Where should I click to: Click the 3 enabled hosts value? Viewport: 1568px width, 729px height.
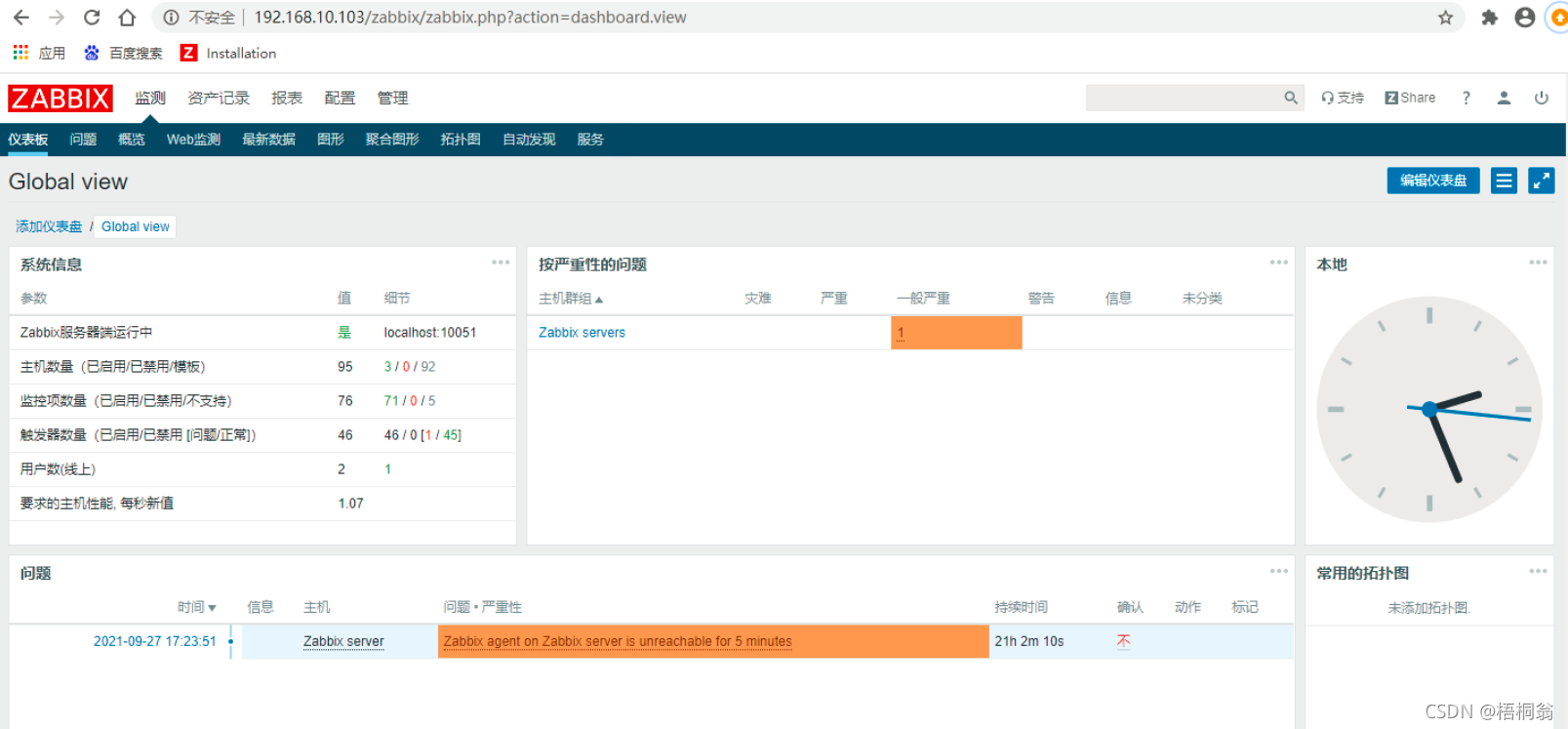387,367
